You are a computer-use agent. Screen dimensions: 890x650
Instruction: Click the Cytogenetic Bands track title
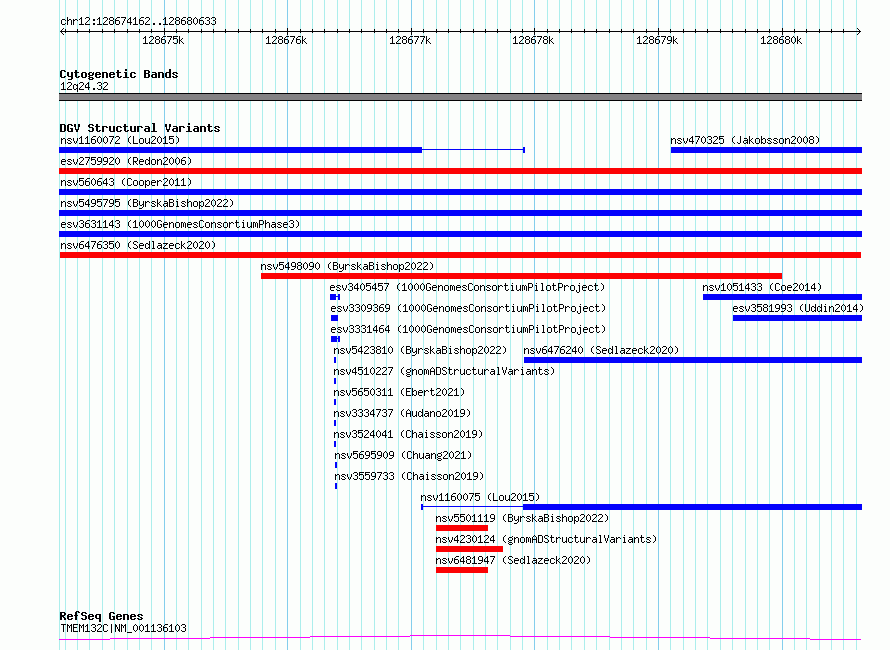click(119, 74)
